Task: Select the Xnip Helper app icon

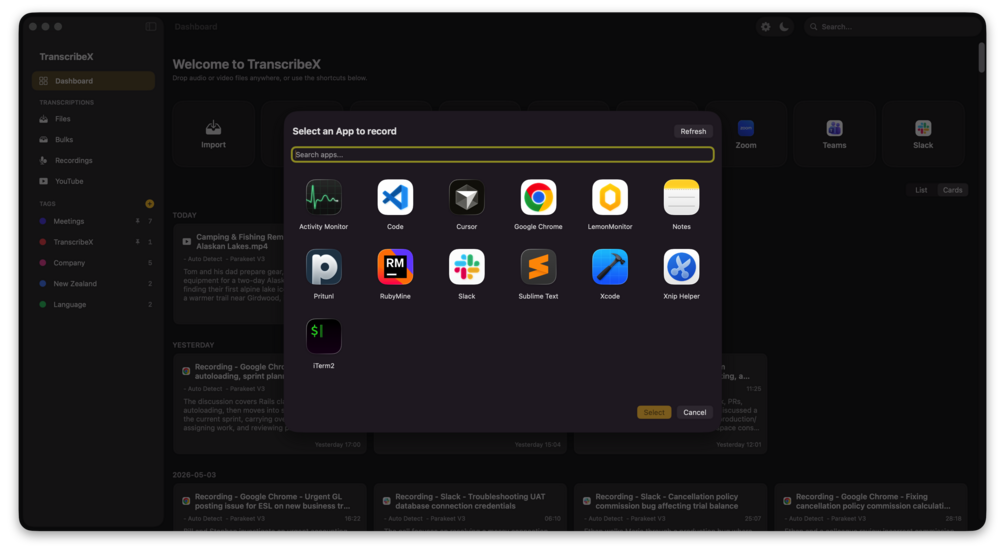Action: (x=681, y=267)
